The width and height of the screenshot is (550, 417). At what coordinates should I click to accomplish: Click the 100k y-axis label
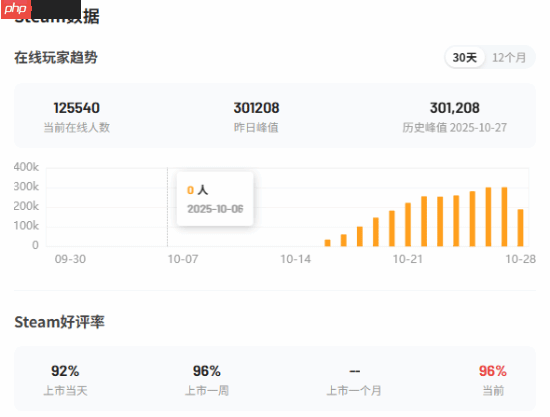(26, 226)
